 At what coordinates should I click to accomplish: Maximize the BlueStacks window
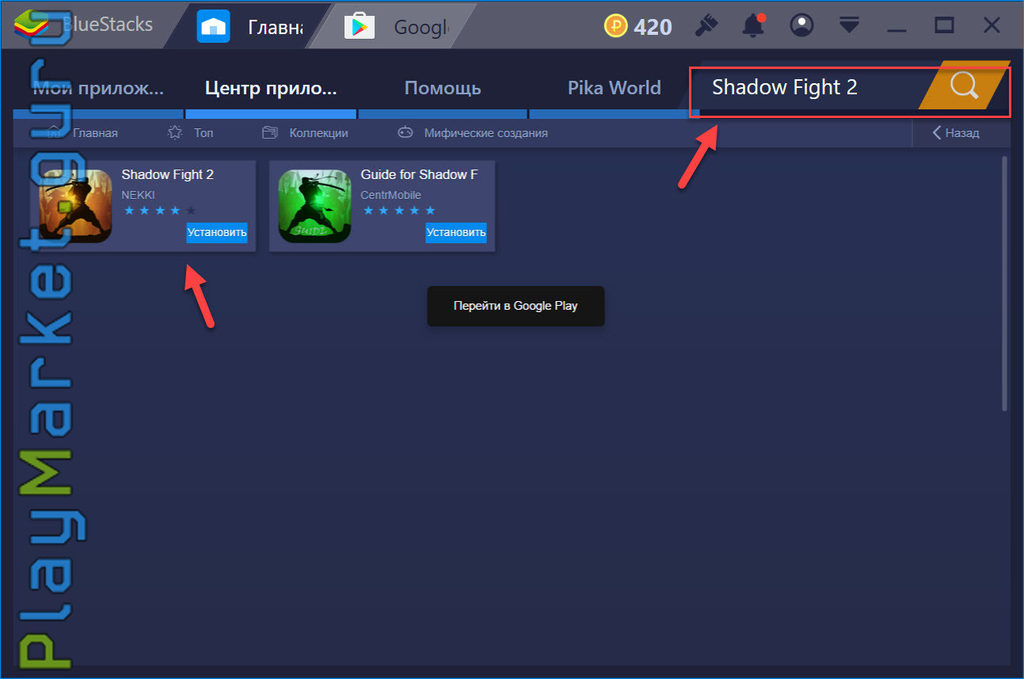[x=944, y=25]
